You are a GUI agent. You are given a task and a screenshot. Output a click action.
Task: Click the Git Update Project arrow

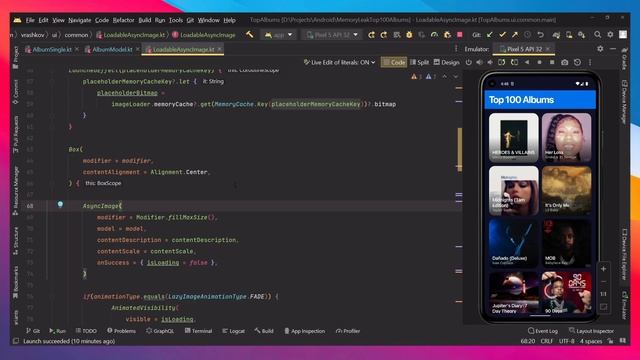click(490, 35)
